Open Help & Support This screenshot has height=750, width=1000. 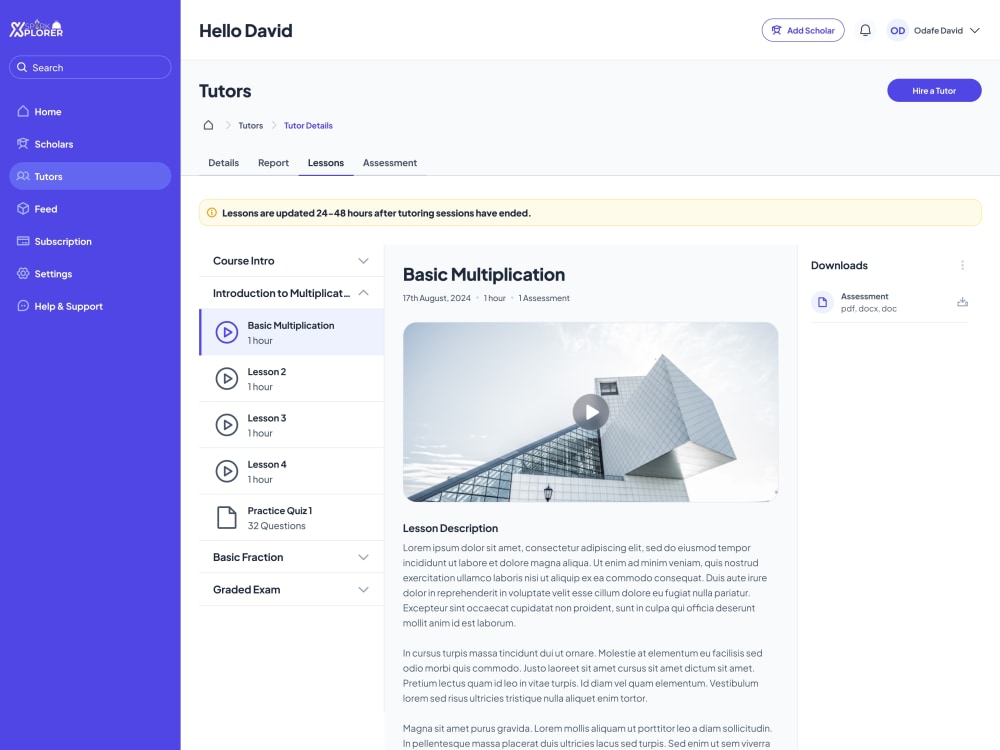click(90, 306)
